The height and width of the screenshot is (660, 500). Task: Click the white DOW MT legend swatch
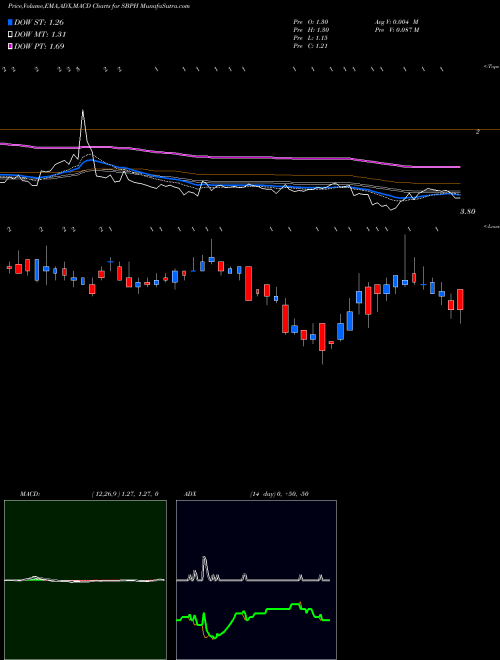(x=11, y=34)
